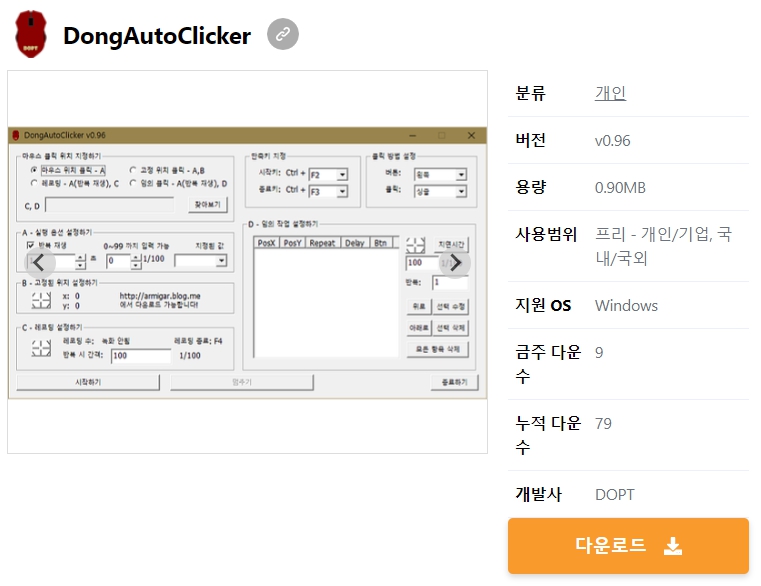Click the C, D file path field

(x=109, y=205)
